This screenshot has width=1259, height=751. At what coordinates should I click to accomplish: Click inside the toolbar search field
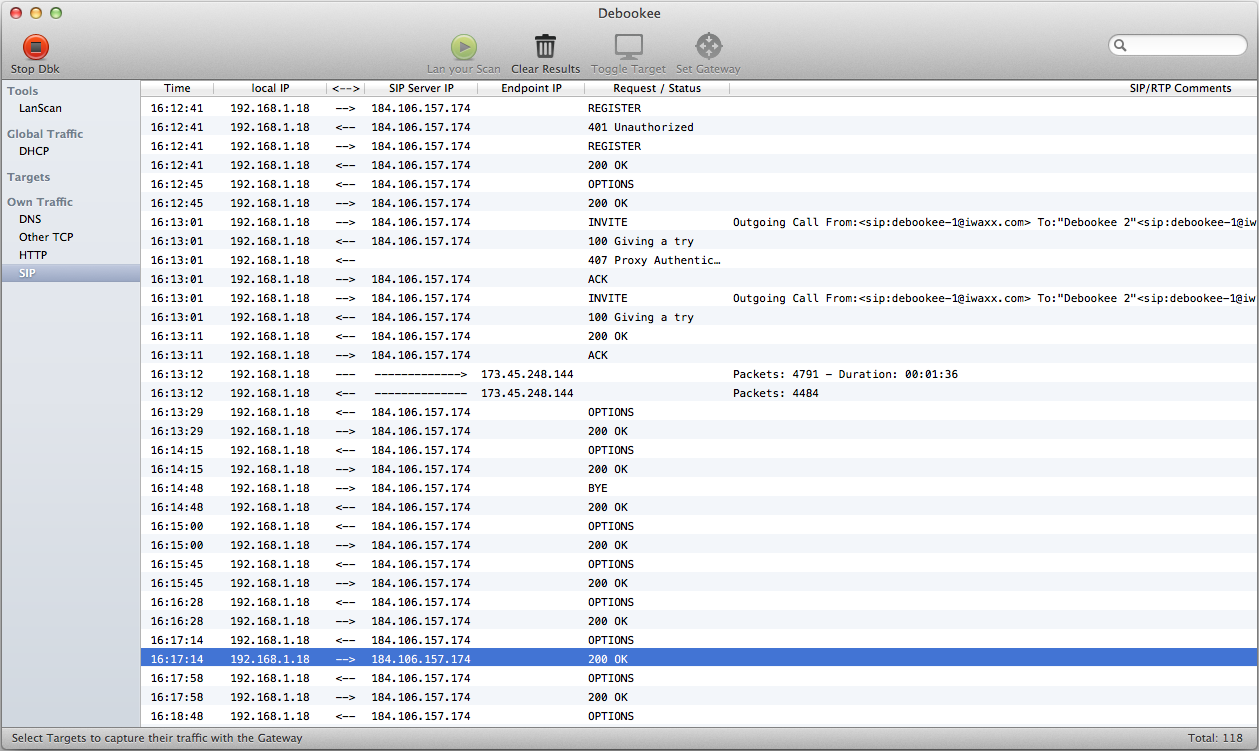click(x=1185, y=46)
